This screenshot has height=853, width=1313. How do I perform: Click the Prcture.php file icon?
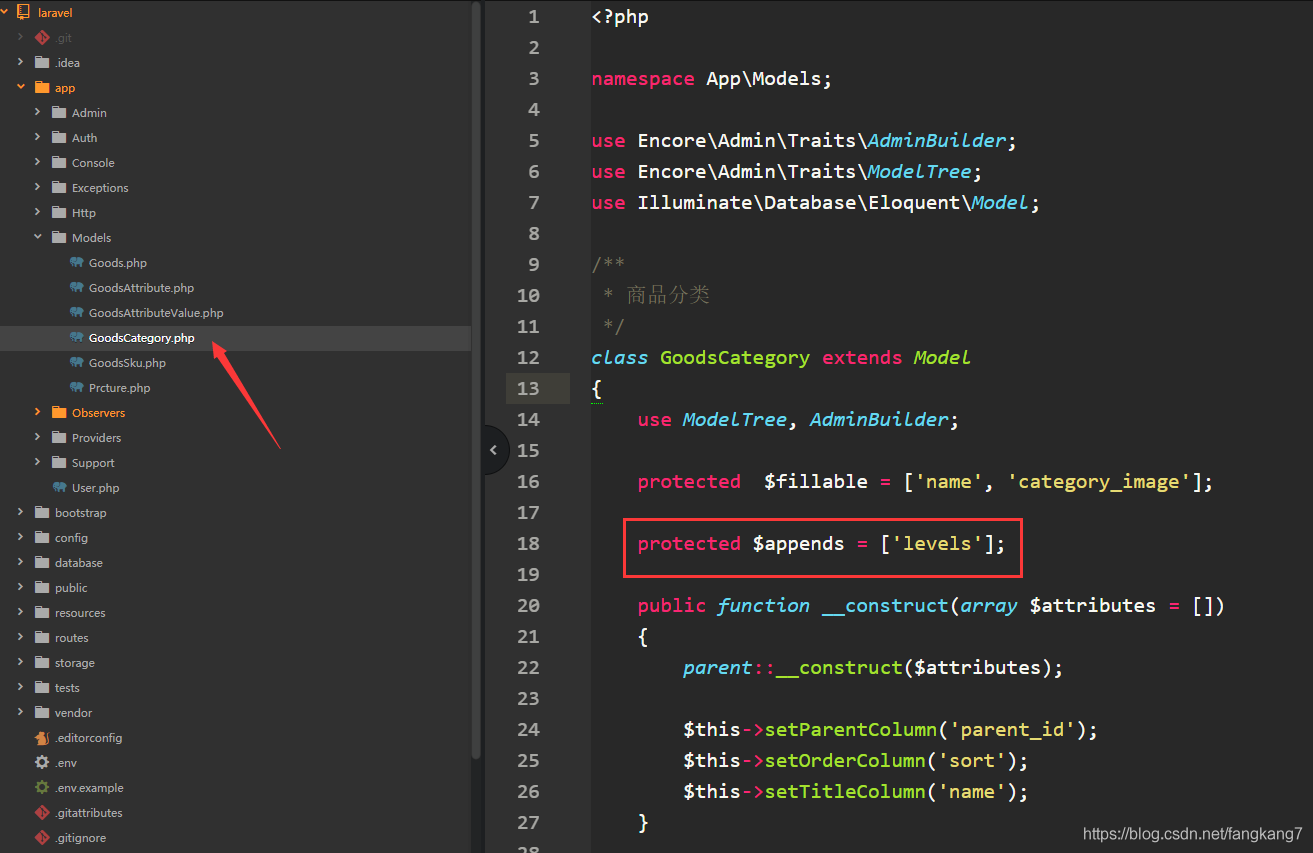(x=77, y=388)
